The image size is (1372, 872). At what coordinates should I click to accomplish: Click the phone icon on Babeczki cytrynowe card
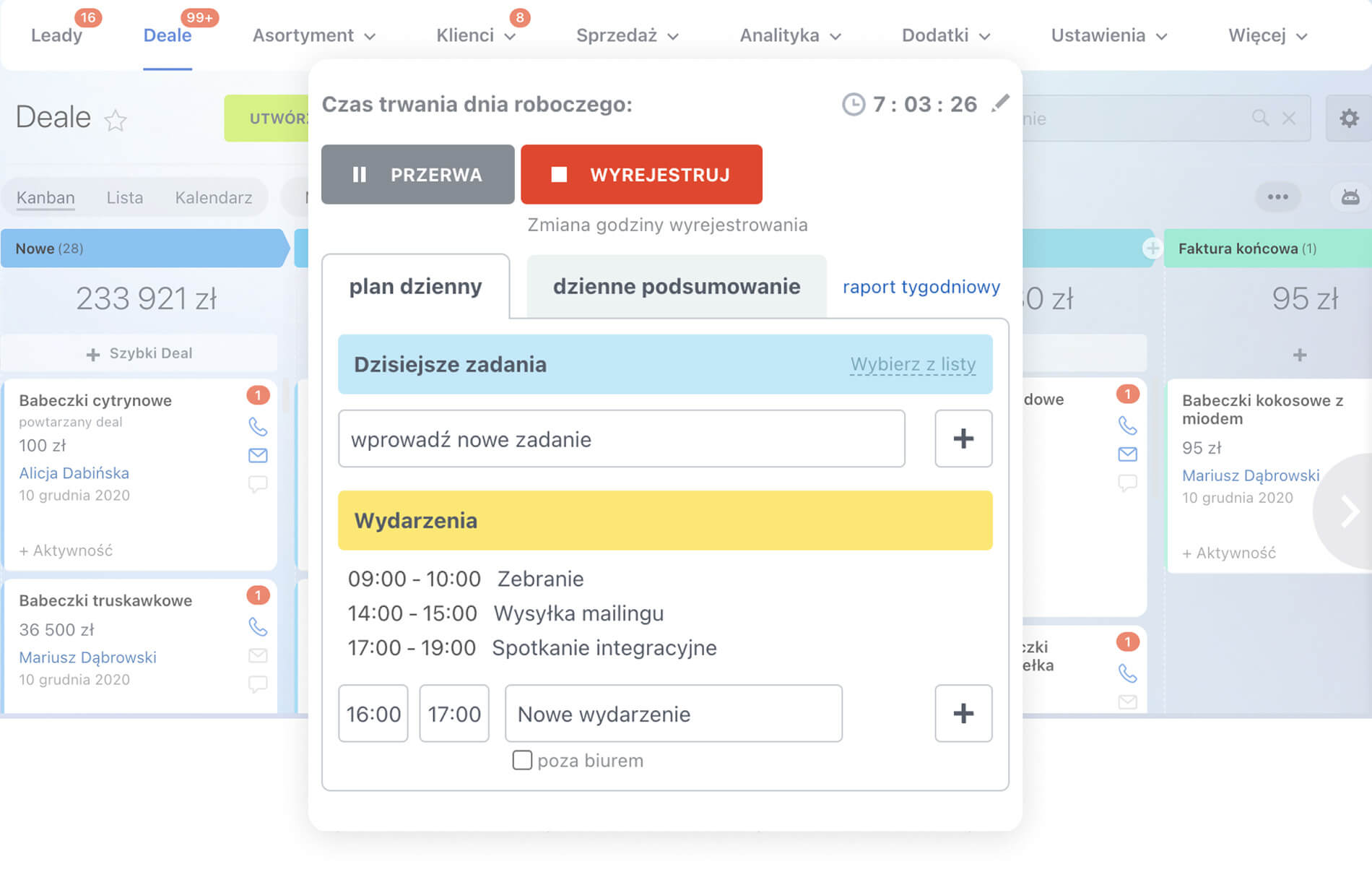click(258, 427)
